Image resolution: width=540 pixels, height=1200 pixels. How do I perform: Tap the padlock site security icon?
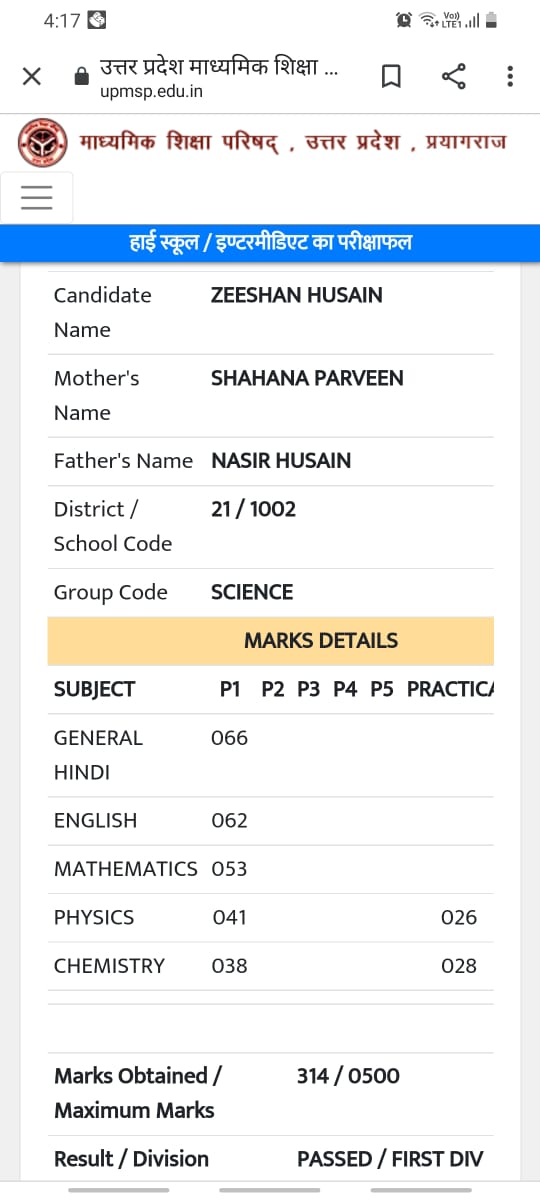(82, 77)
